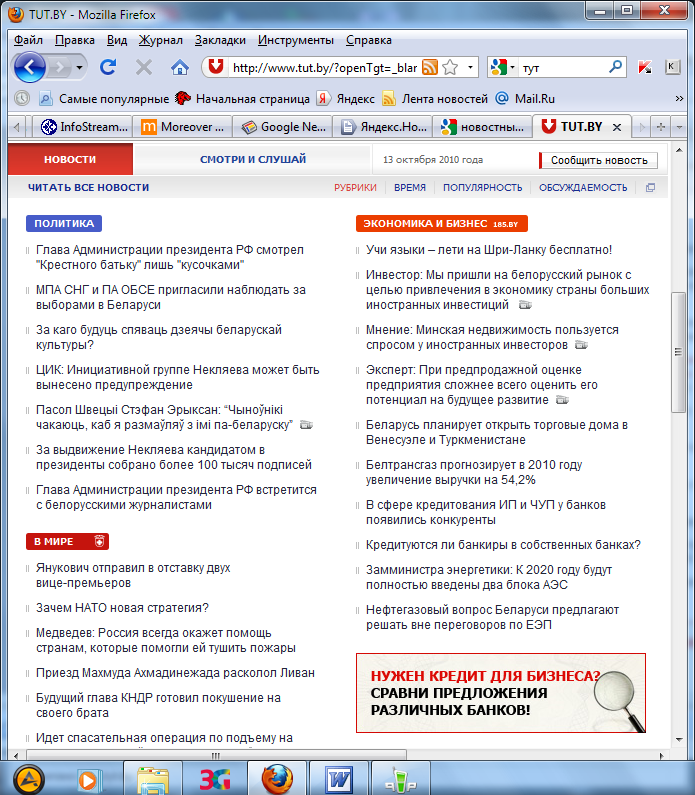Click camera icon beside Мнение headline
The image size is (695, 795).
point(581,345)
